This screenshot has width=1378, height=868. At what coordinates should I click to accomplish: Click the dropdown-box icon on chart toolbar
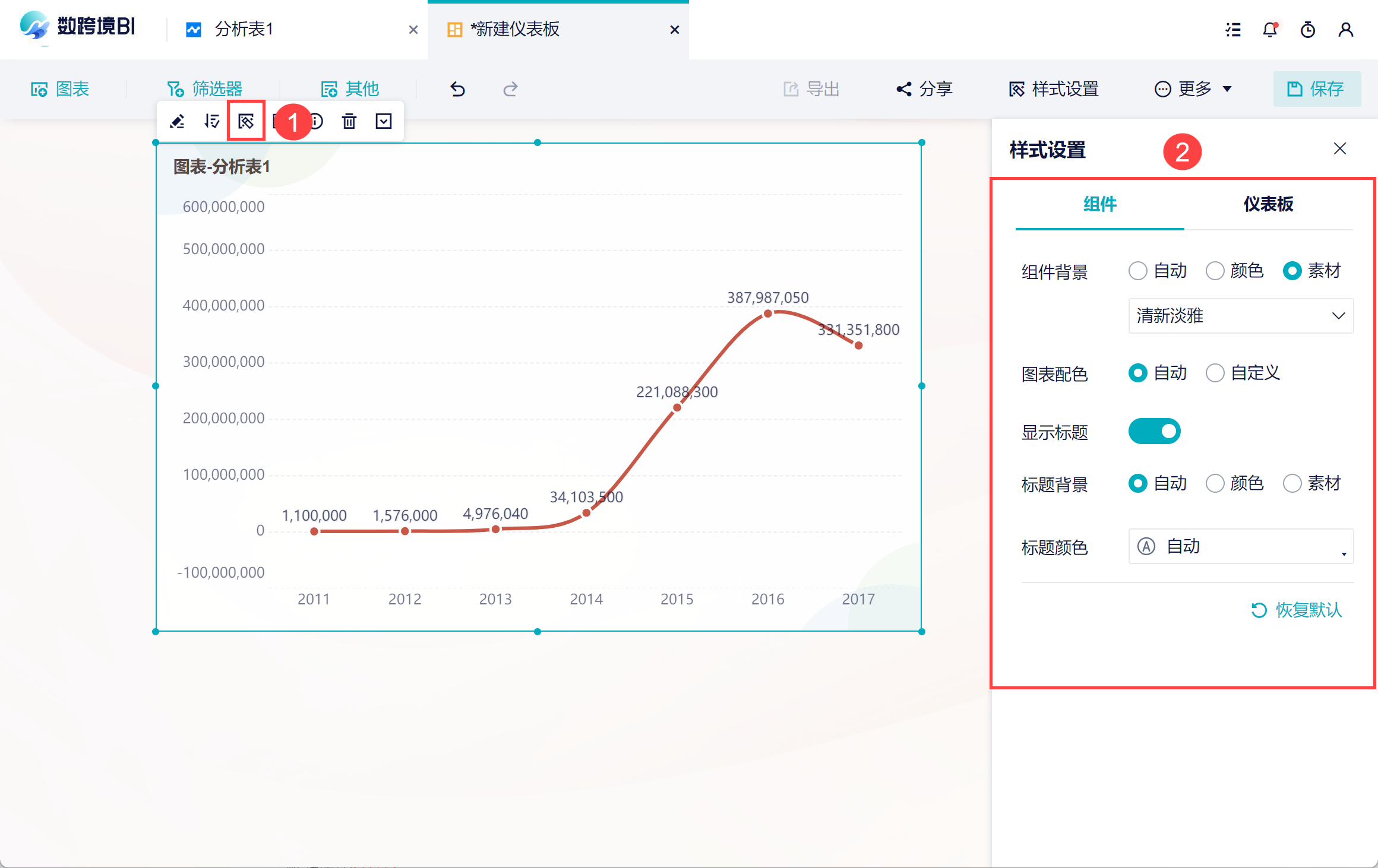(384, 122)
